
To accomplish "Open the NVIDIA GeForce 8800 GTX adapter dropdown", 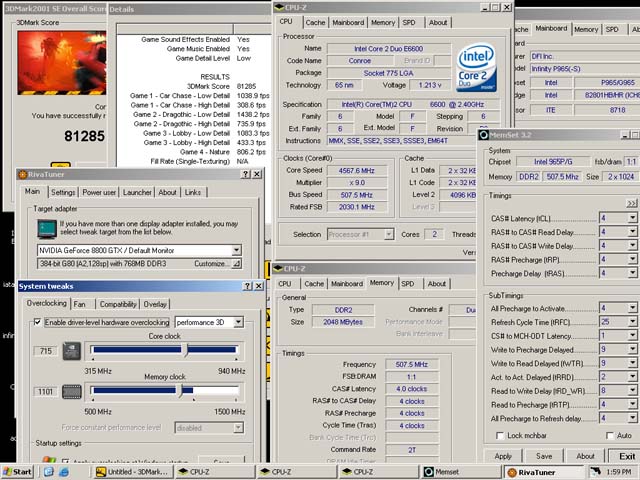I will click(236, 250).
